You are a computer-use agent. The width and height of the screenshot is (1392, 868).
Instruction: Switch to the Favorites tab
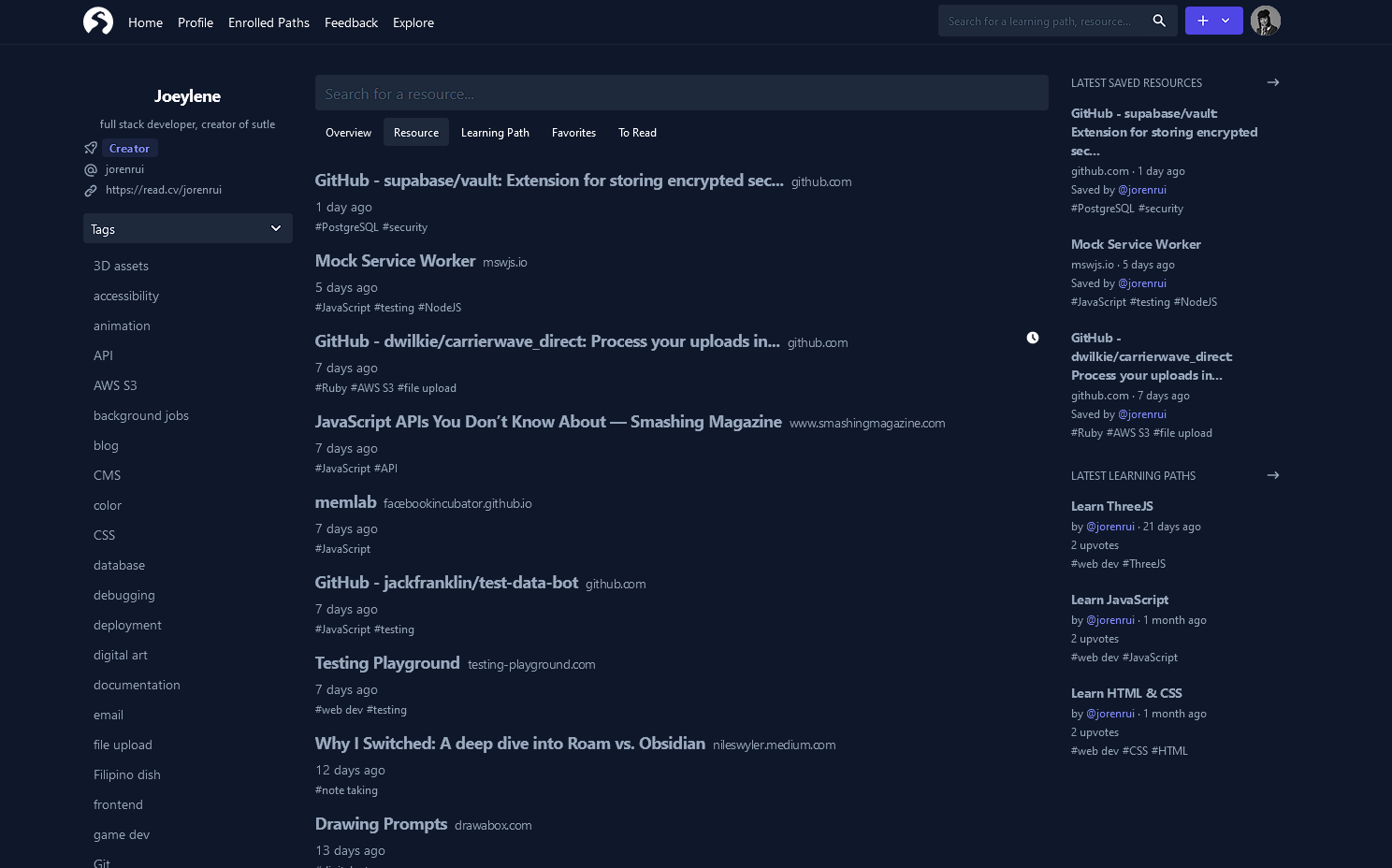pos(573,132)
